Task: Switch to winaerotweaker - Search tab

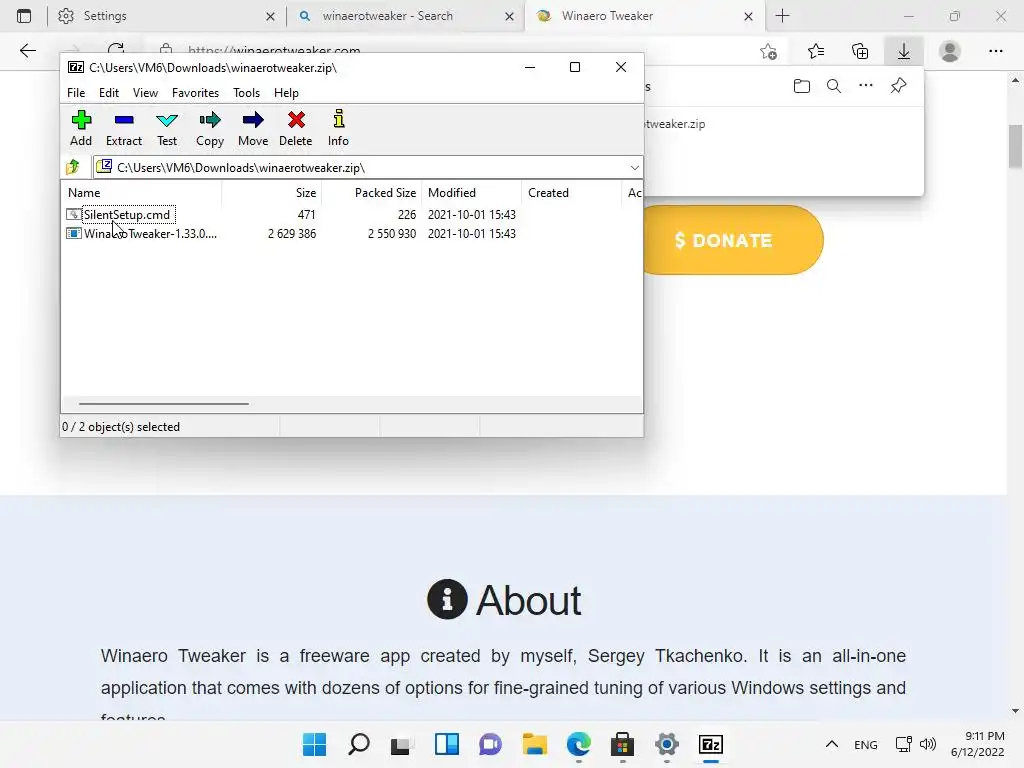Action: coord(405,16)
